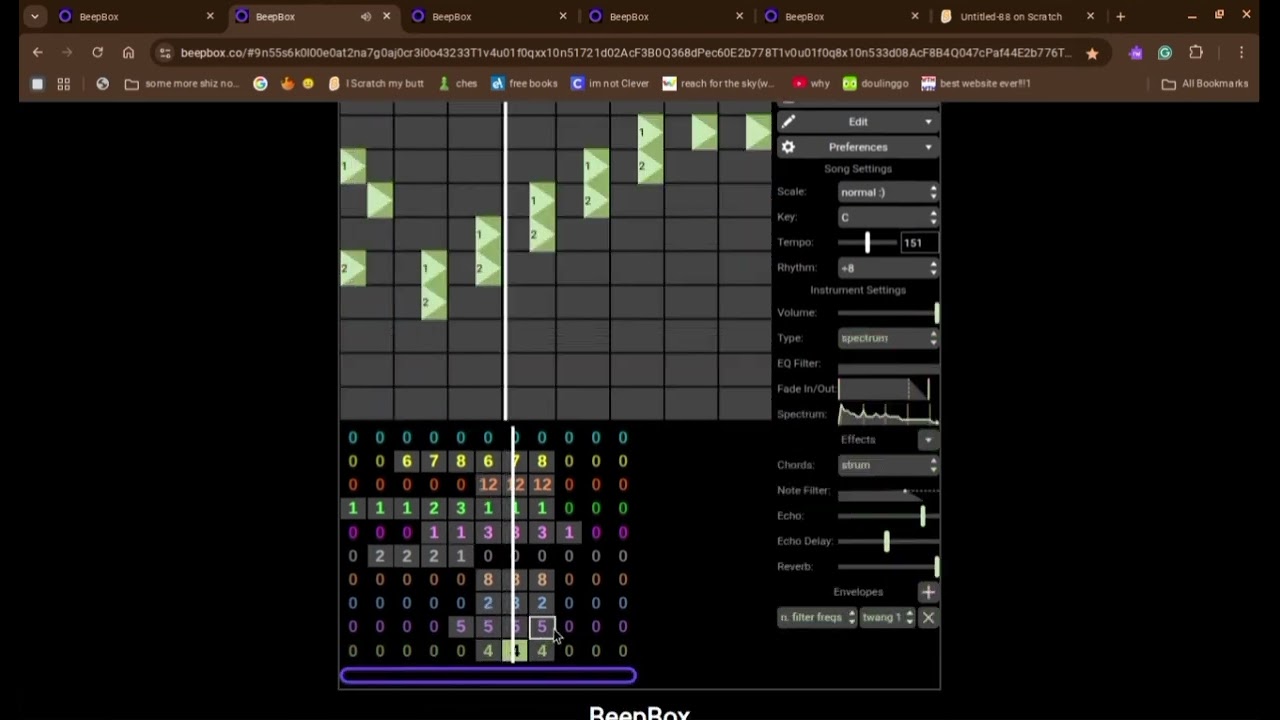Click the Note Filter editor

888,491
